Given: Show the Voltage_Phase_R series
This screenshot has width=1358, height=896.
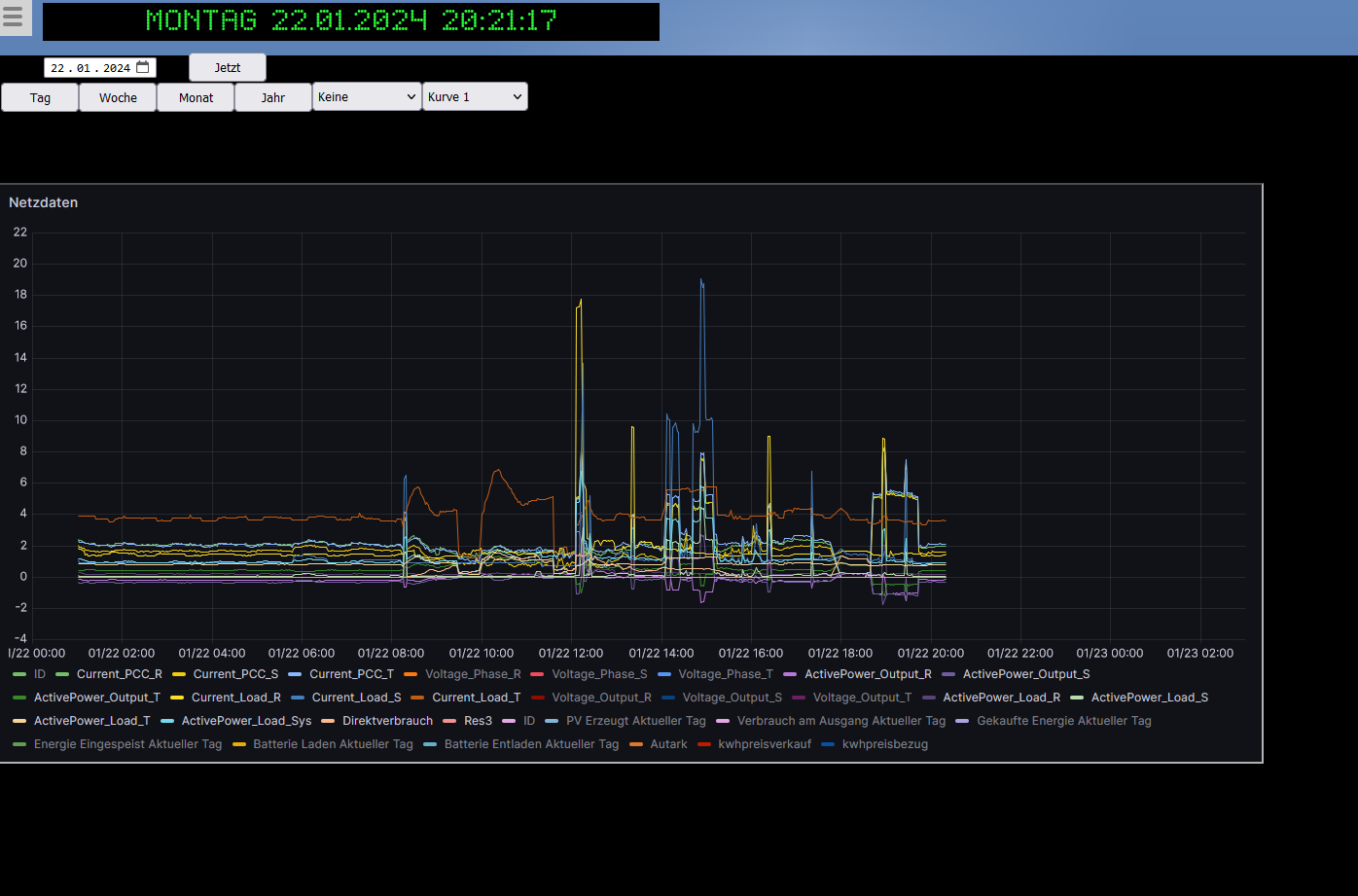Looking at the screenshot, I should pyautogui.click(x=473, y=673).
